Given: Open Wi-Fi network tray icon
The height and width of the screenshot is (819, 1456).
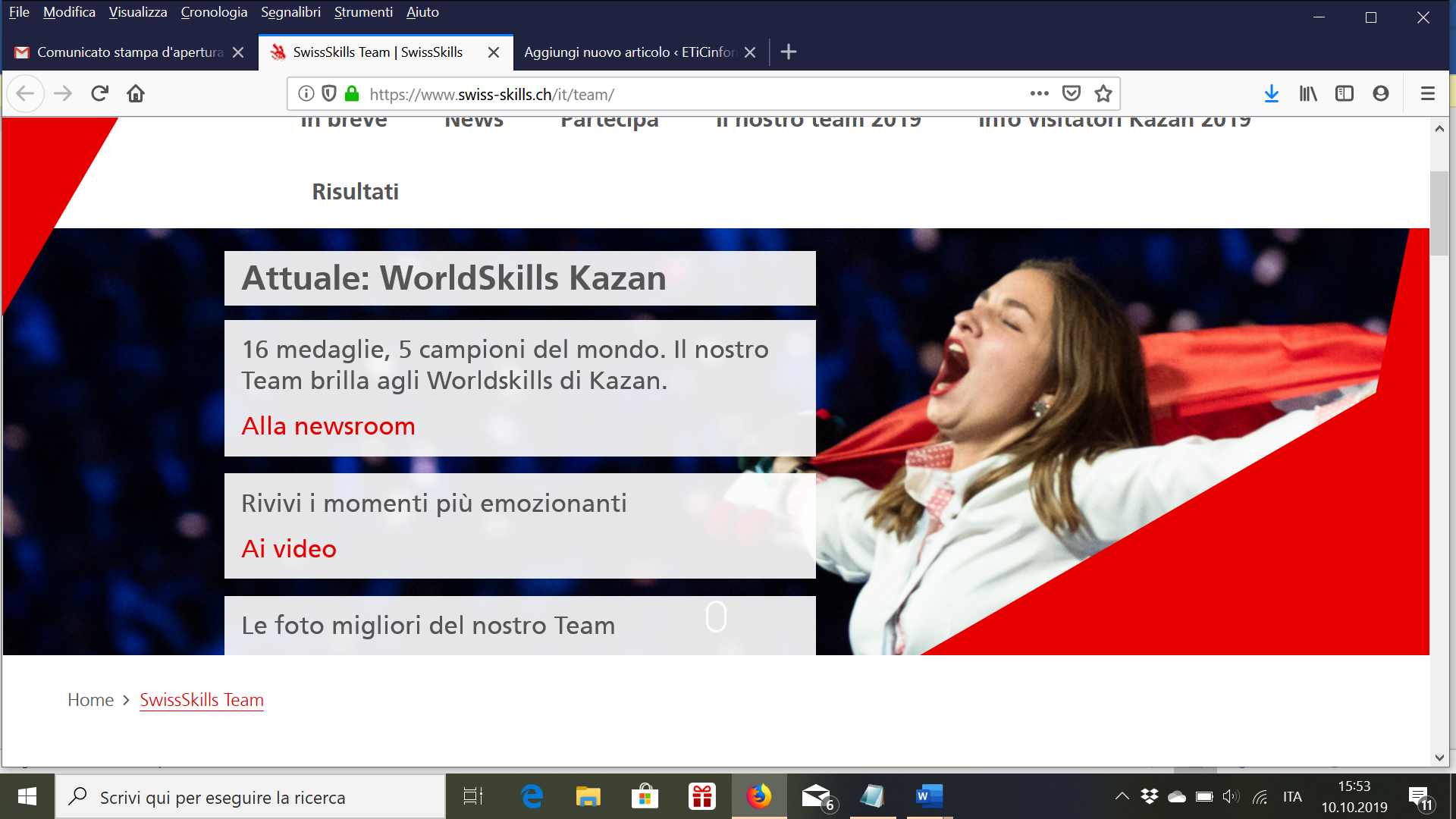Looking at the screenshot, I should [x=1260, y=796].
